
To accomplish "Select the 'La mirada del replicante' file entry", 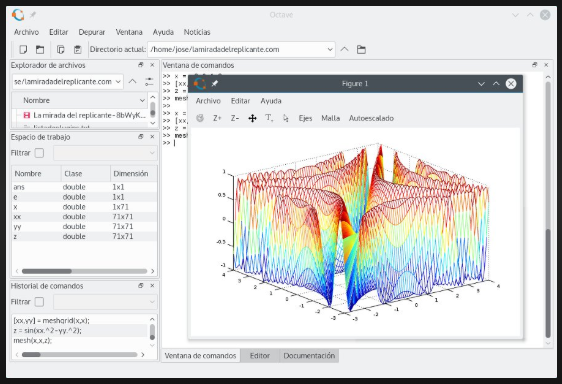I will 85,115.
